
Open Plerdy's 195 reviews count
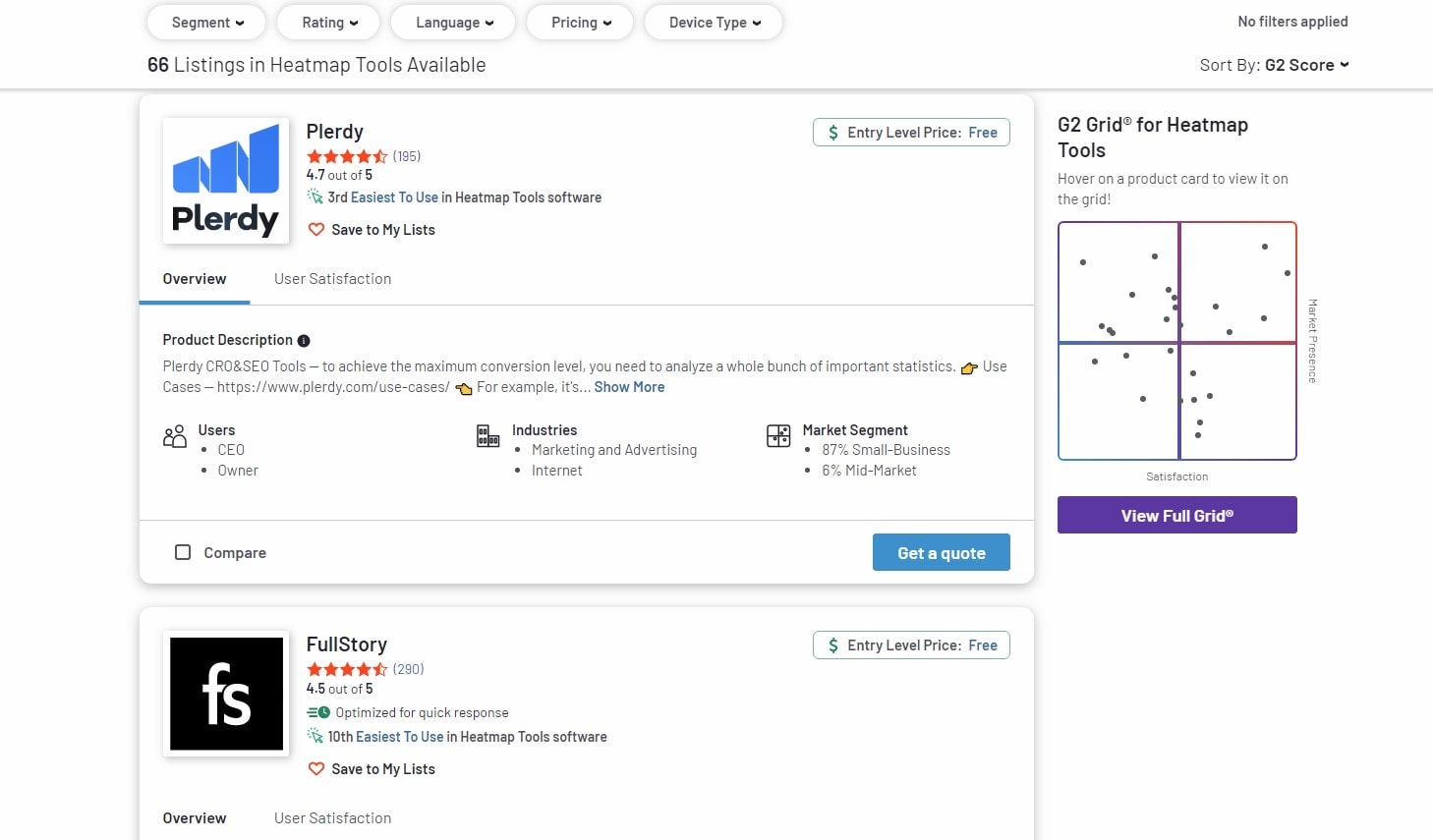coord(407,156)
